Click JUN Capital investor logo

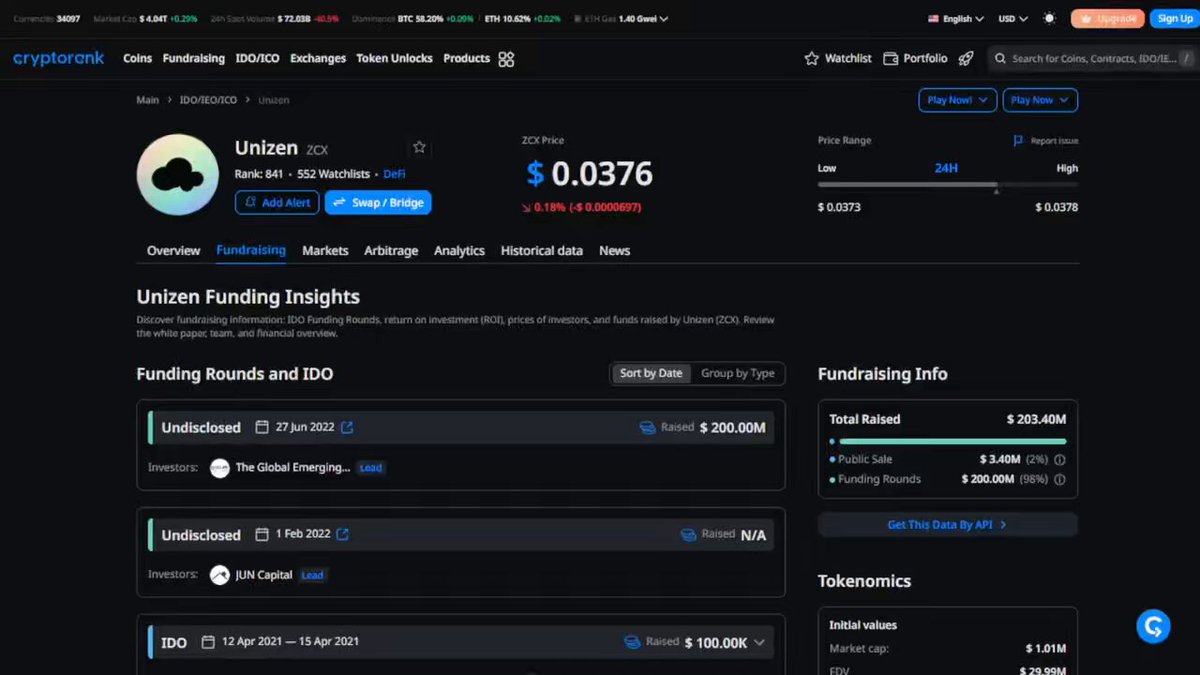220,575
